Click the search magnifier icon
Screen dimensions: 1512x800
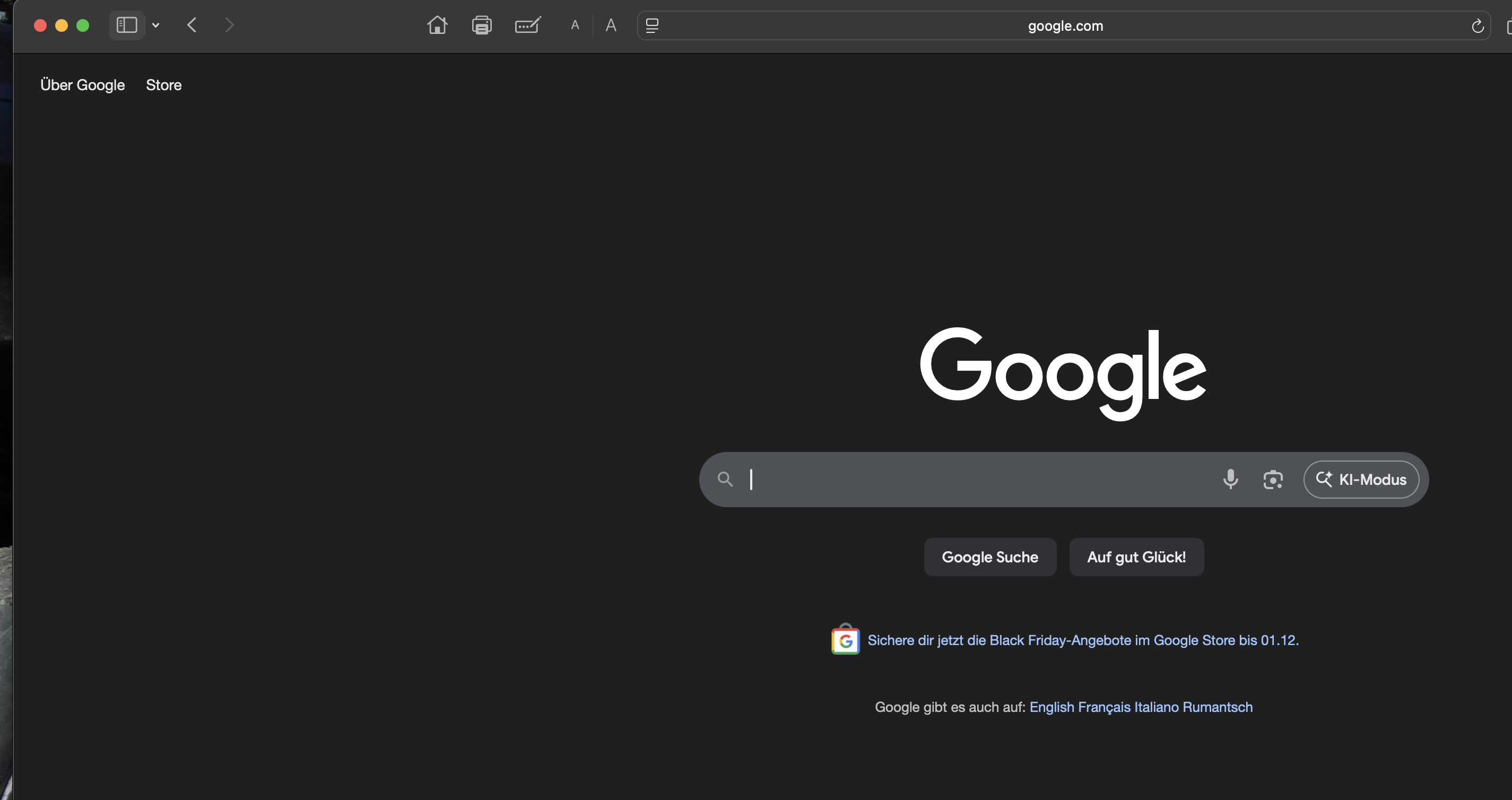(x=725, y=479)
